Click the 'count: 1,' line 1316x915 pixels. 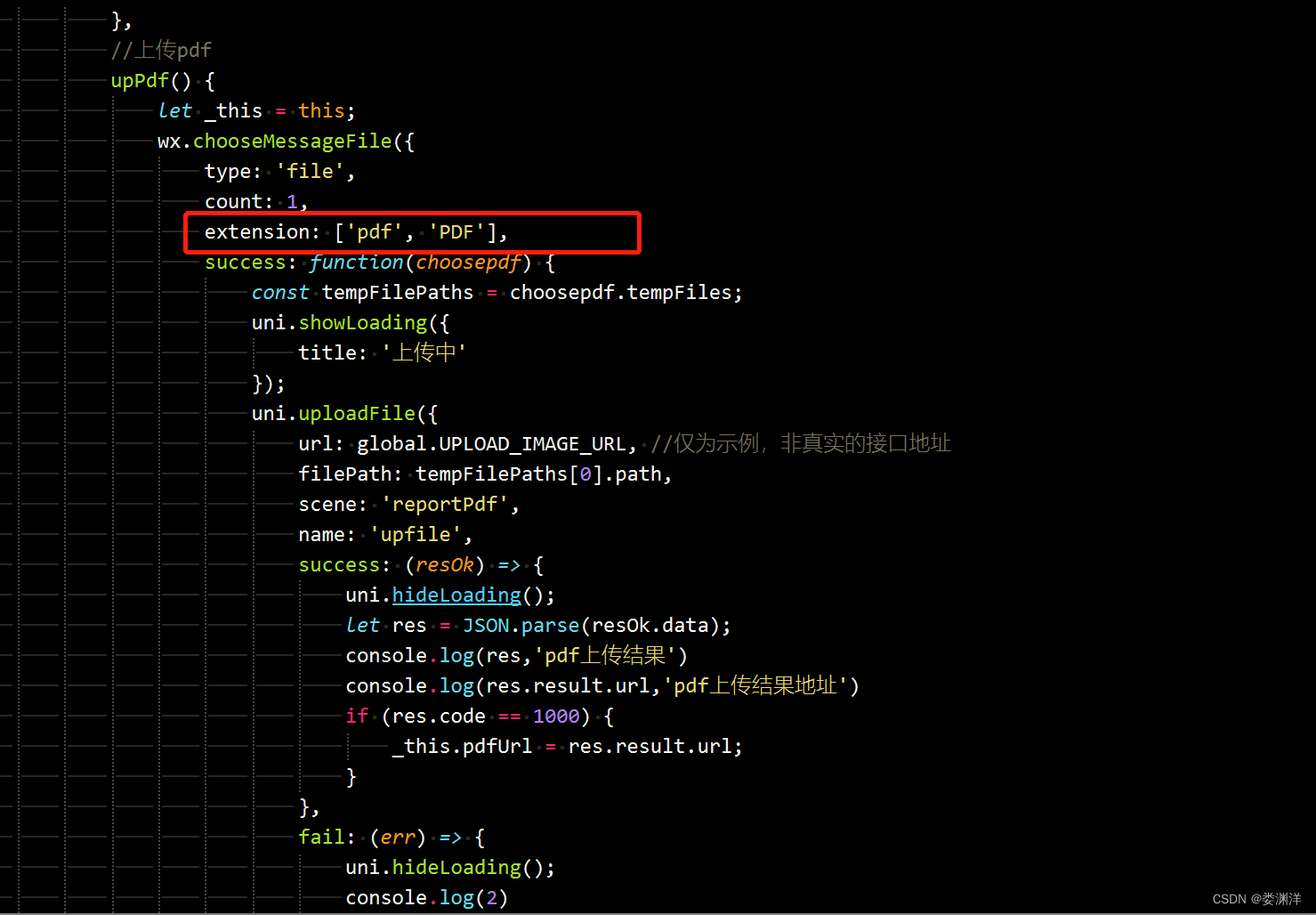[256, 201]
